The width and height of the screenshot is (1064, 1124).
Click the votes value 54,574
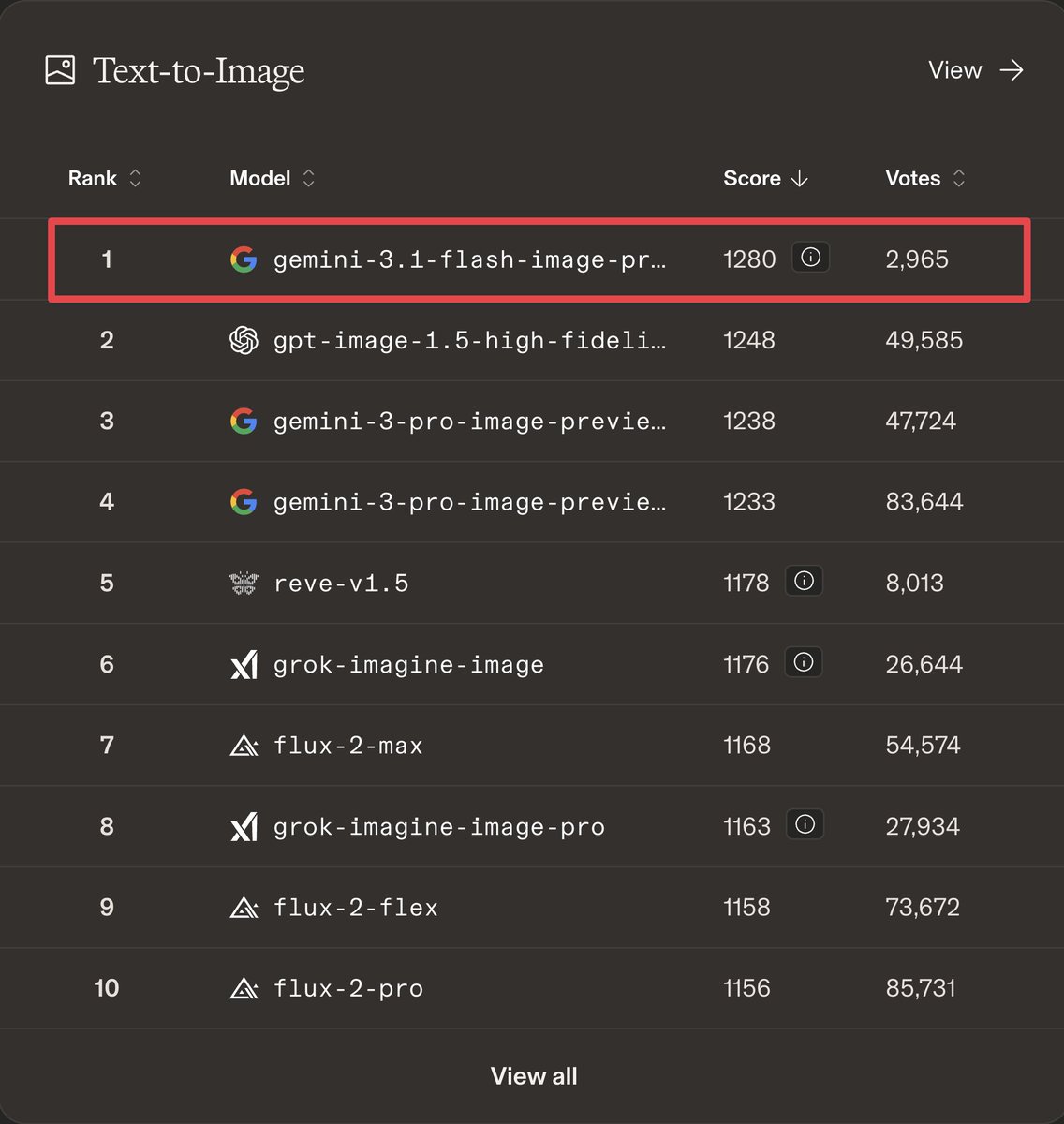pos(923,746)
